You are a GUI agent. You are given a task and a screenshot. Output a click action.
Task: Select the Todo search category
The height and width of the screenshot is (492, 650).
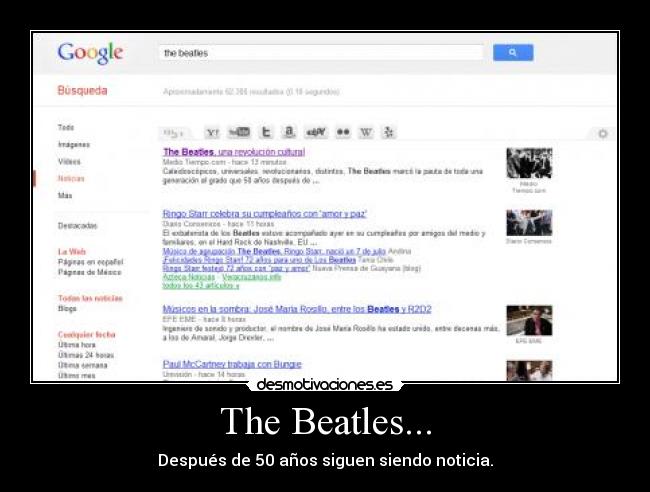tap(66, 127)
